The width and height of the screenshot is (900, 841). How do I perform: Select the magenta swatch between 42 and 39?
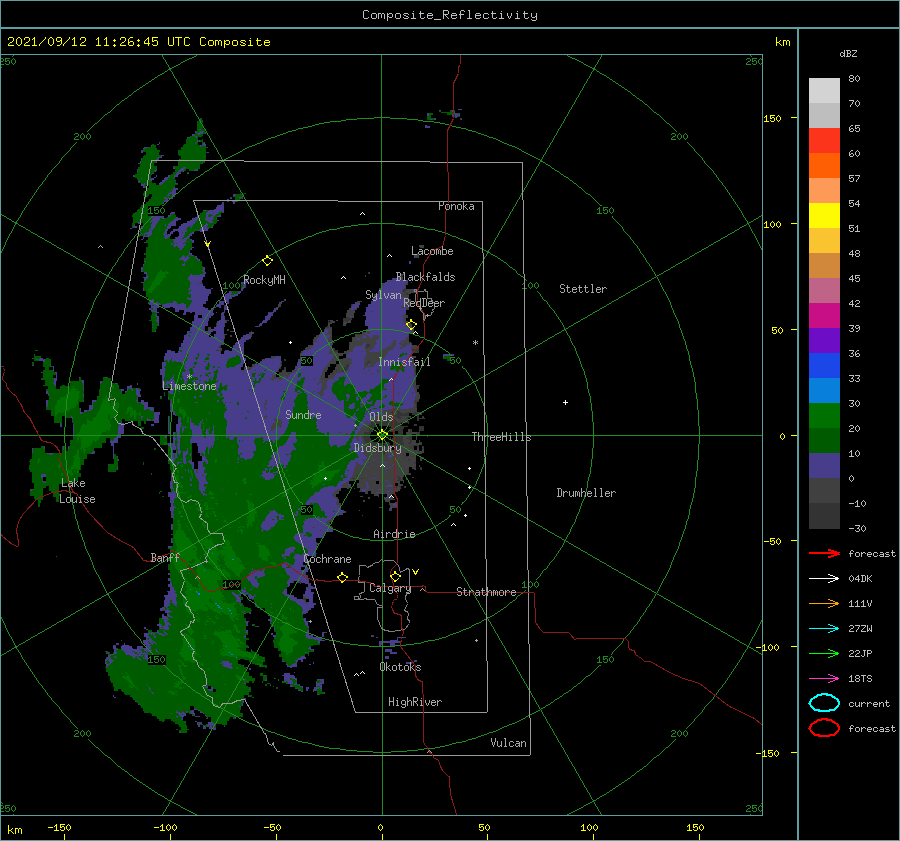tap(824, 315)
